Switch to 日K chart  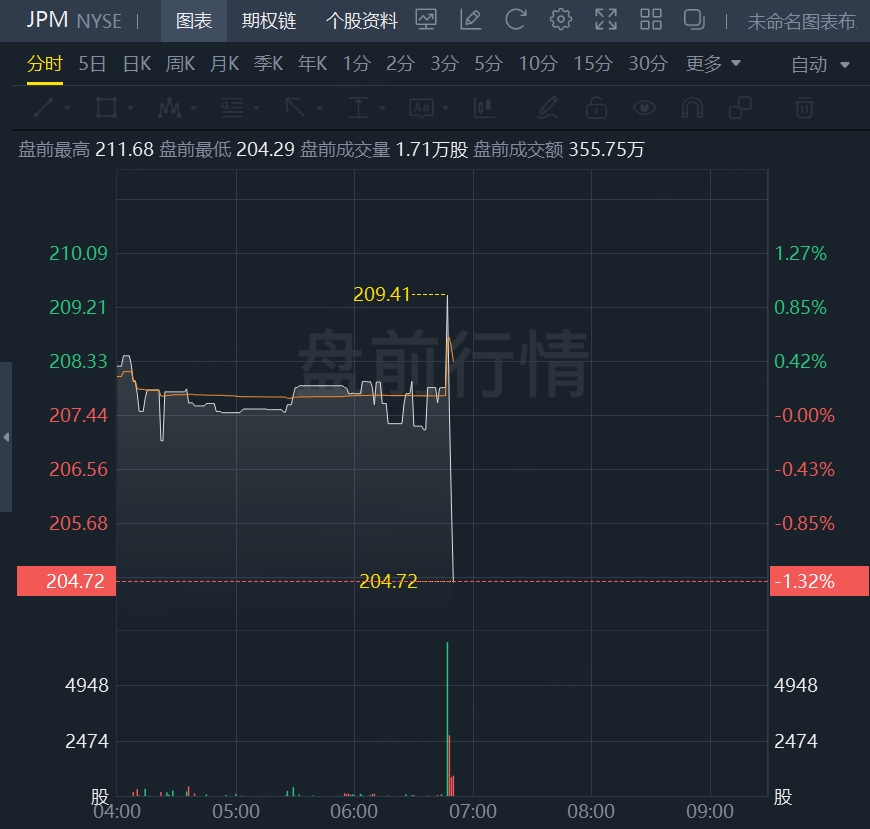point(136,64)
